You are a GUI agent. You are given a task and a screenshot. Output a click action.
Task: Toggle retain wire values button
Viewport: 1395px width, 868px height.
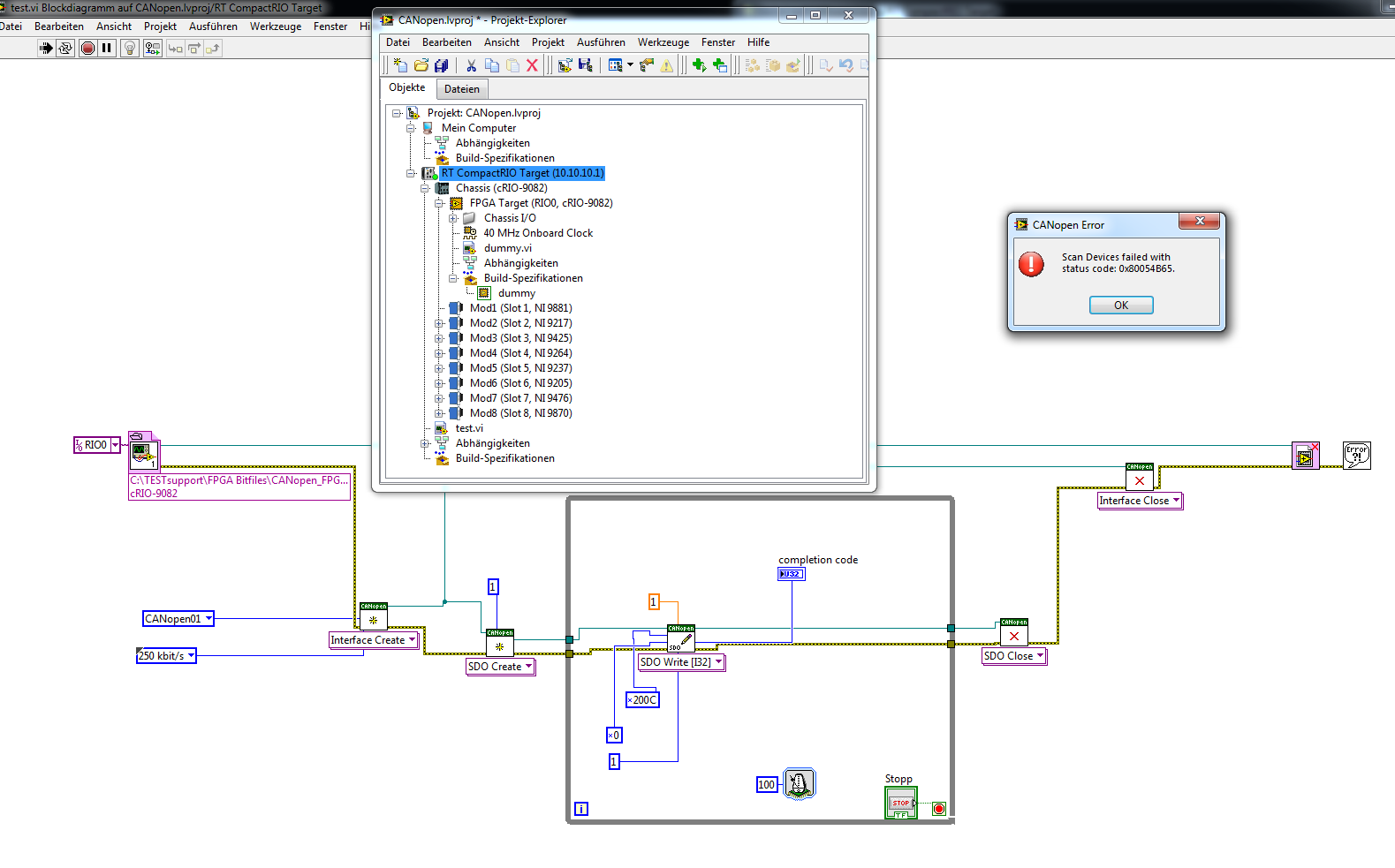click(152, 49)
